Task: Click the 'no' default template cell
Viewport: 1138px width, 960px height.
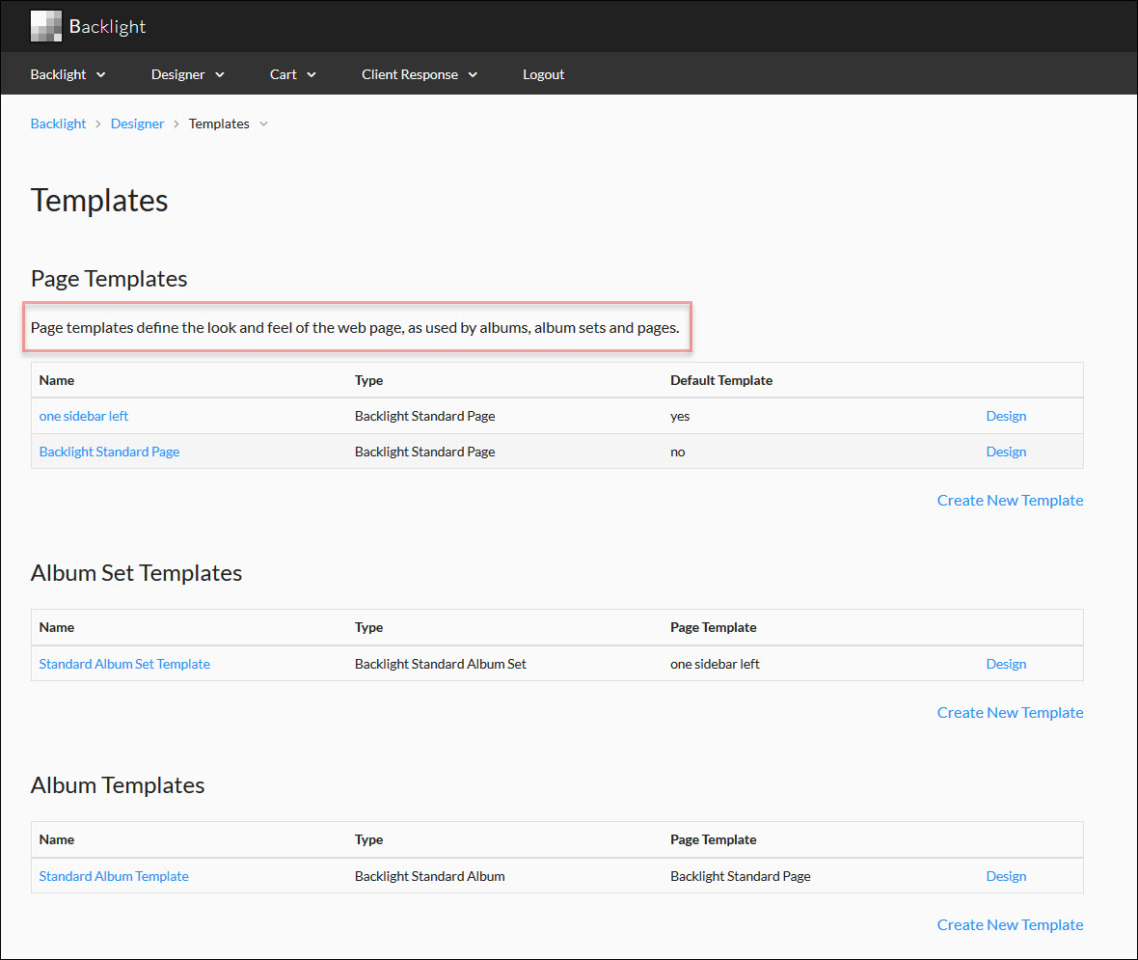Action: pyautogui.click(x=678, y=451)
